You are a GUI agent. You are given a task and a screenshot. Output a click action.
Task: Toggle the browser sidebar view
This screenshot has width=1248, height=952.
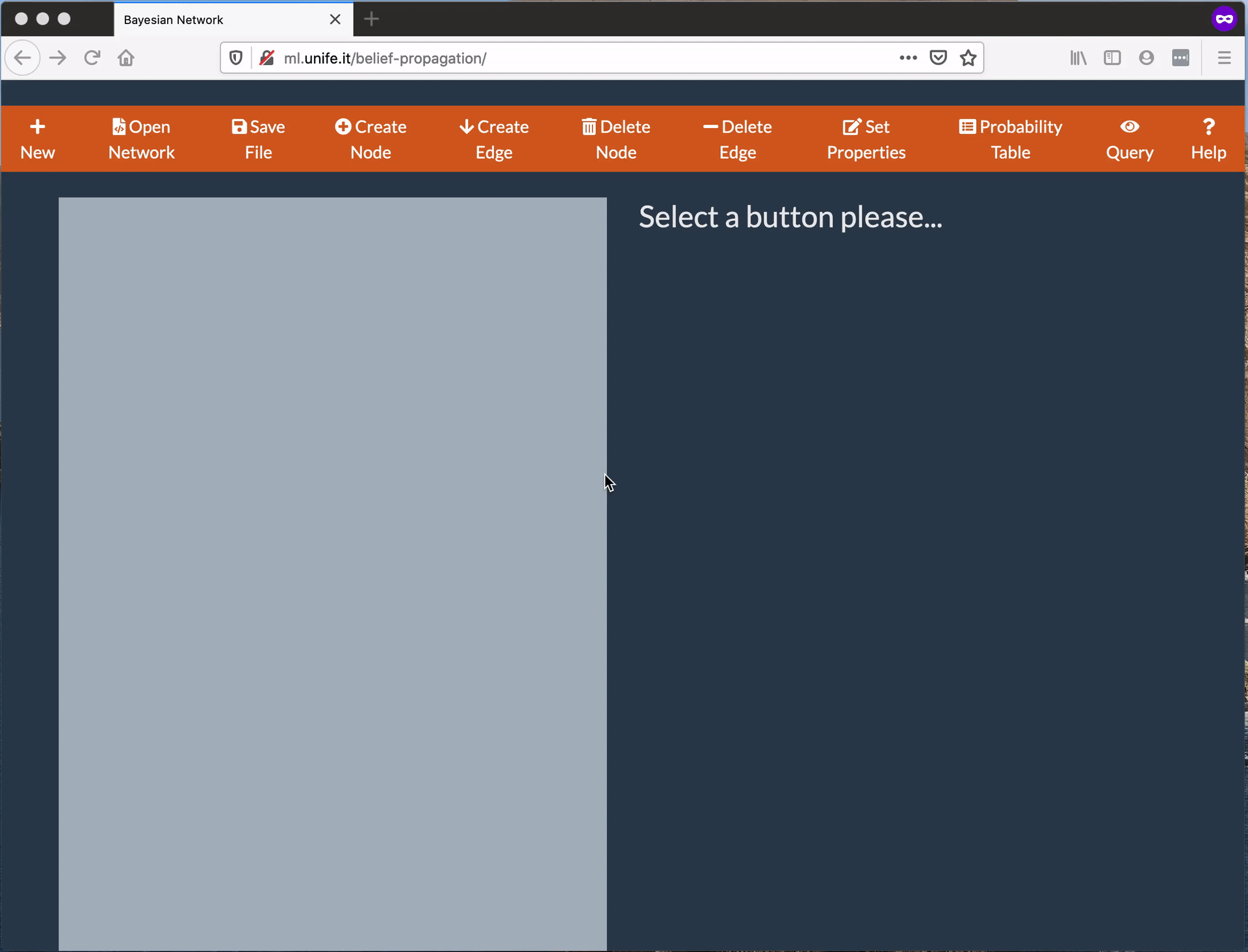(1112, 58)
